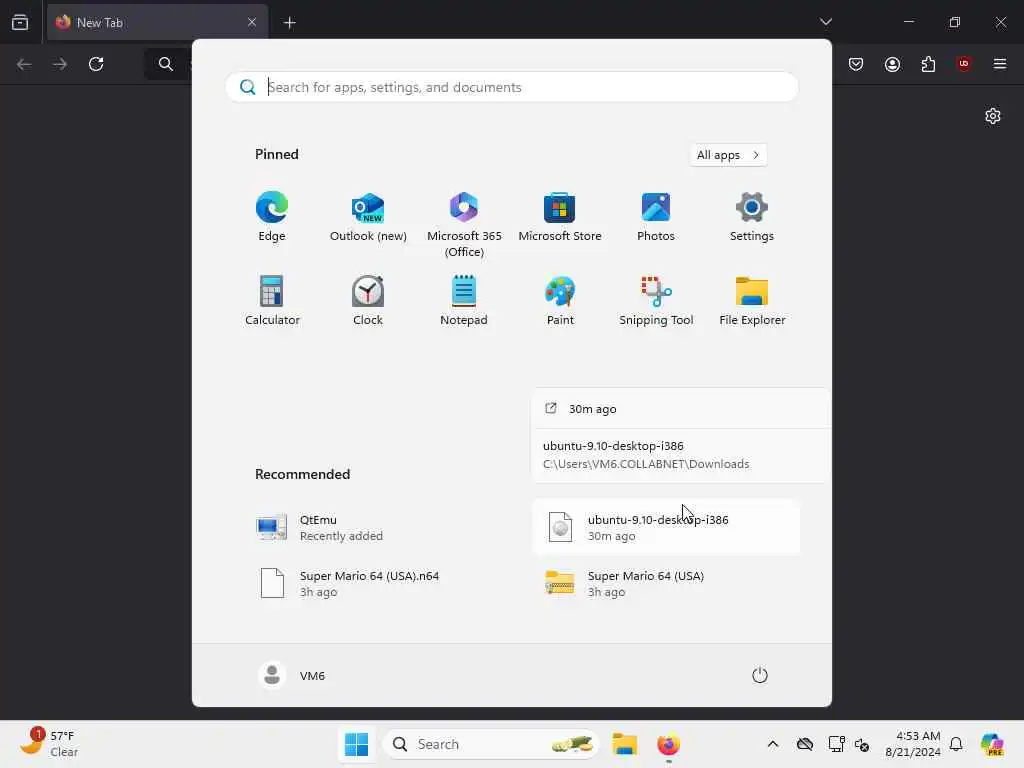Open a new tab with the plus button
The width and height of the screenshot is (1024, 768).
click(x=289, y=22)
